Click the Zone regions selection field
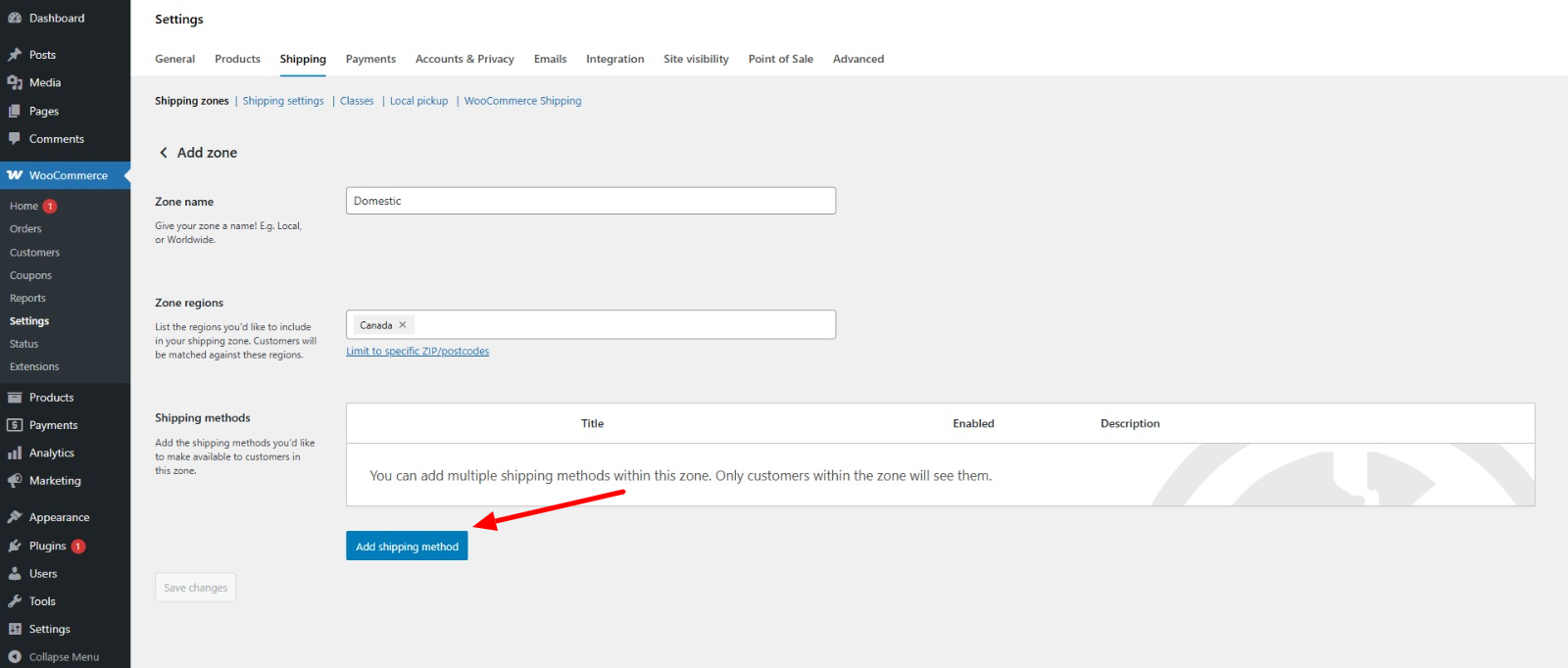This screenshot has height=668, width=1568. click(591, 325)
